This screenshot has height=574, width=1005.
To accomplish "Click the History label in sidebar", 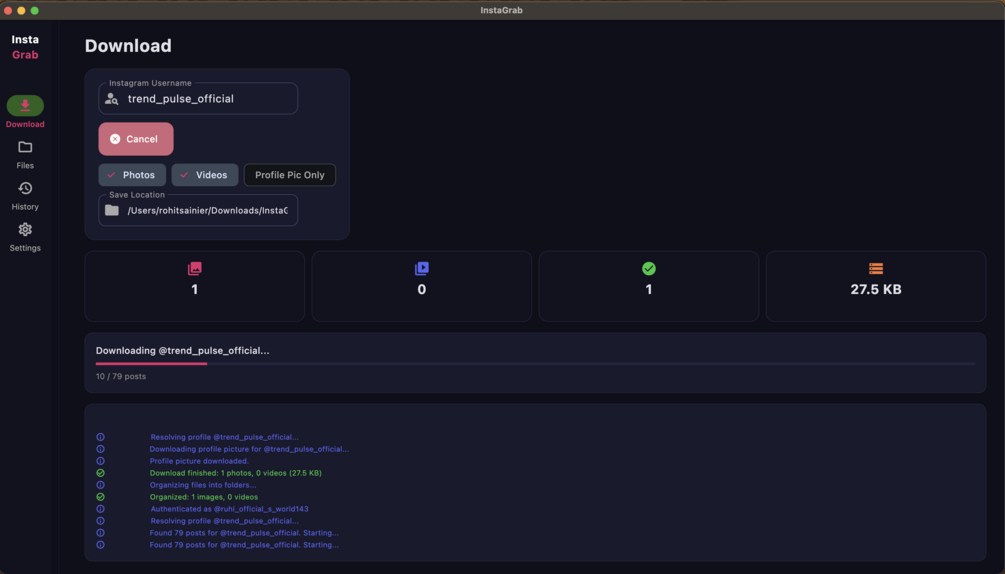I will [25, 207].
